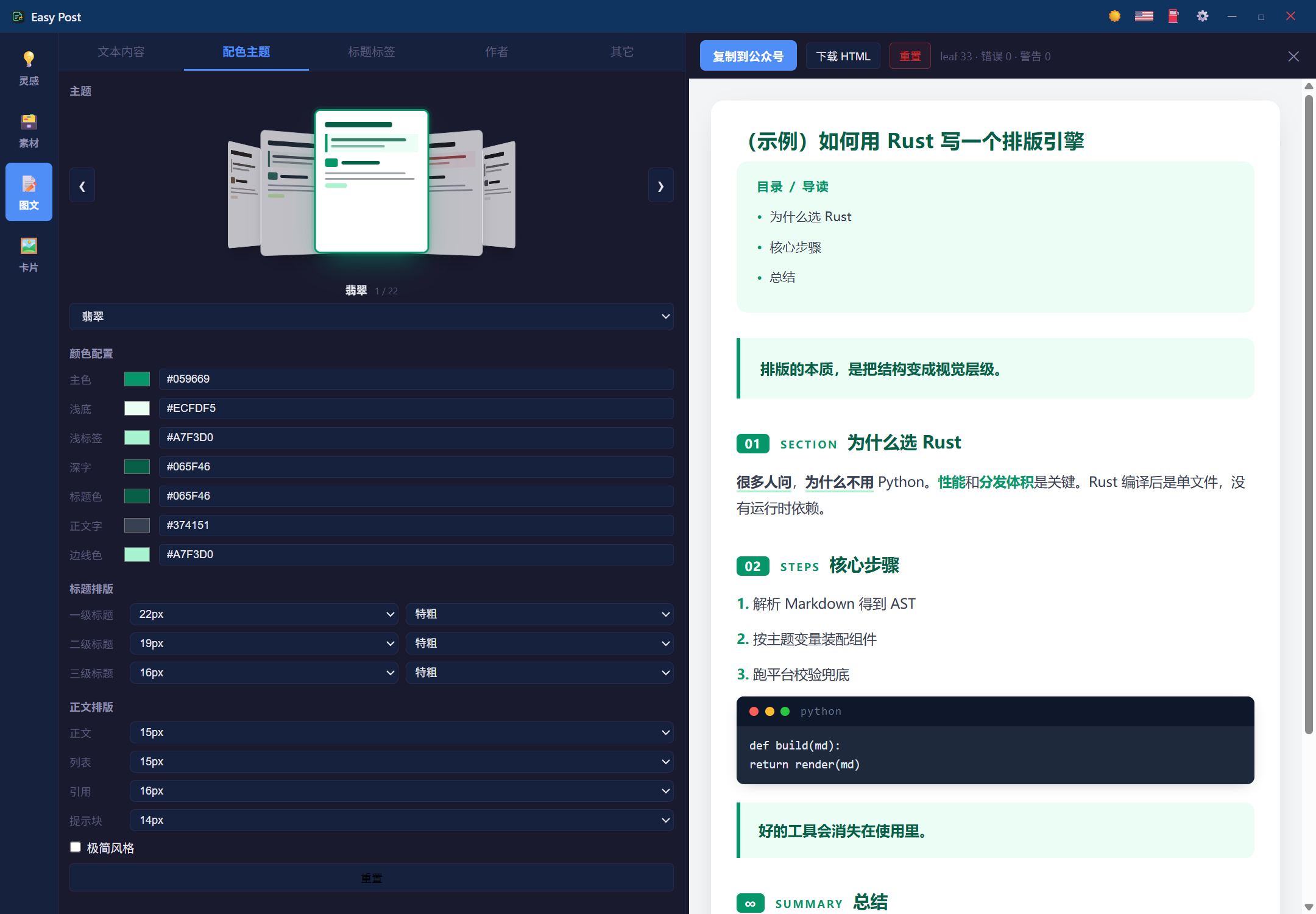The width and height of the screenshot is (1316, 914).
Task: Close the preview panel with X icon
Action: pos(1293,57)
